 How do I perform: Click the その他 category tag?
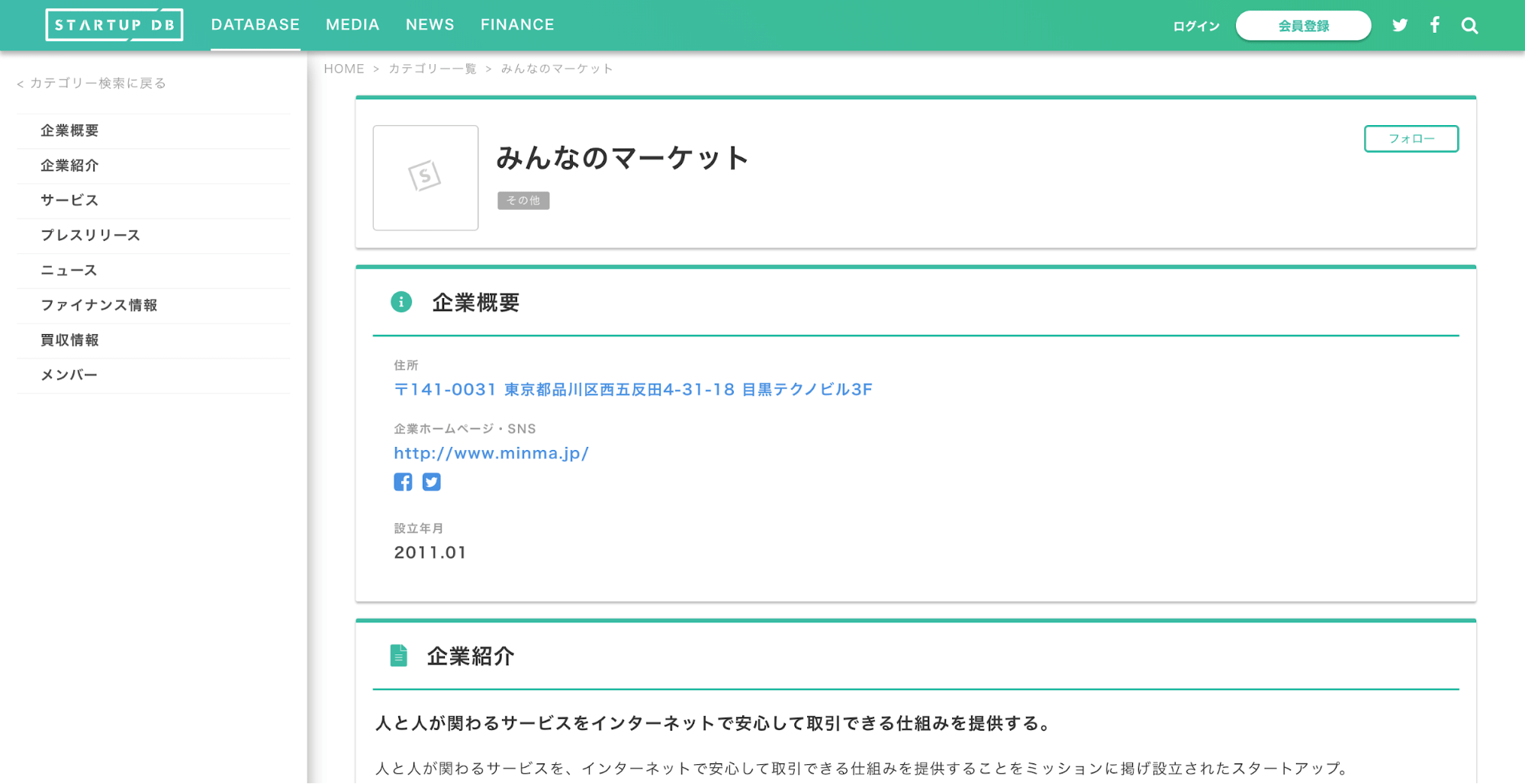pos(523,201)
